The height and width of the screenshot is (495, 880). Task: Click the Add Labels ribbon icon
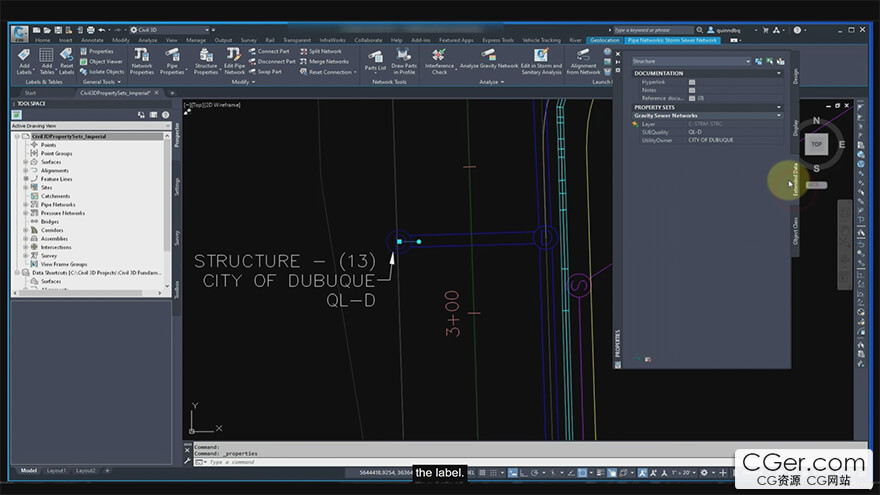(24, 56)
